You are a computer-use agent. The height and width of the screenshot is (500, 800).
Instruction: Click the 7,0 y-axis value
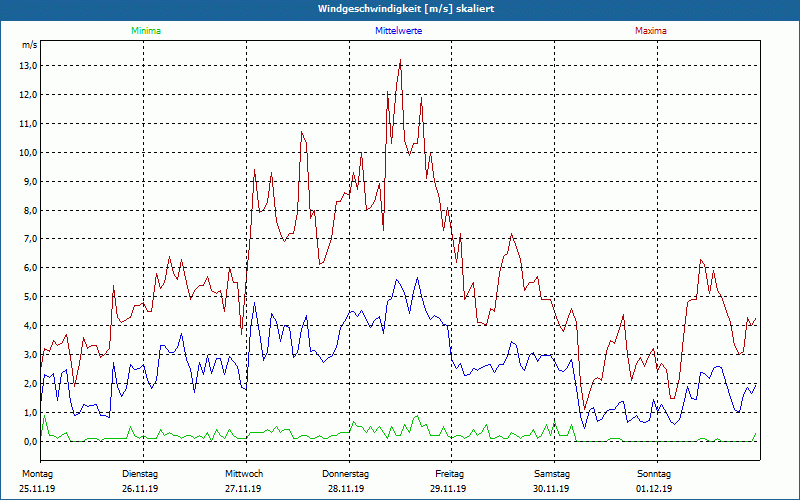(30, 239)
